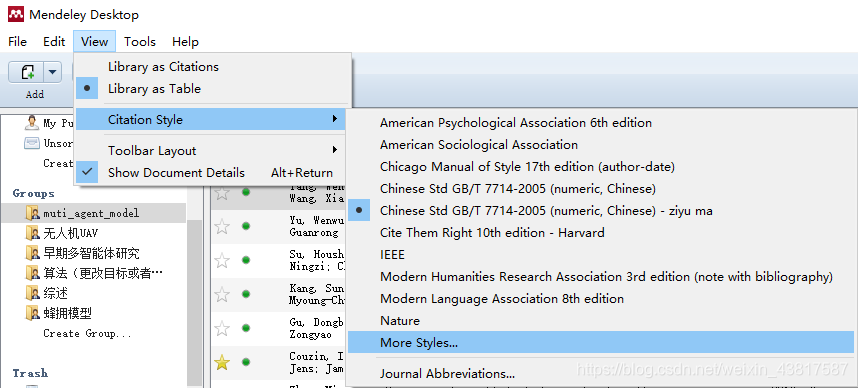This screenshot has height=388, width=858.
Task: Open the File menu
Action: [18, 42]
